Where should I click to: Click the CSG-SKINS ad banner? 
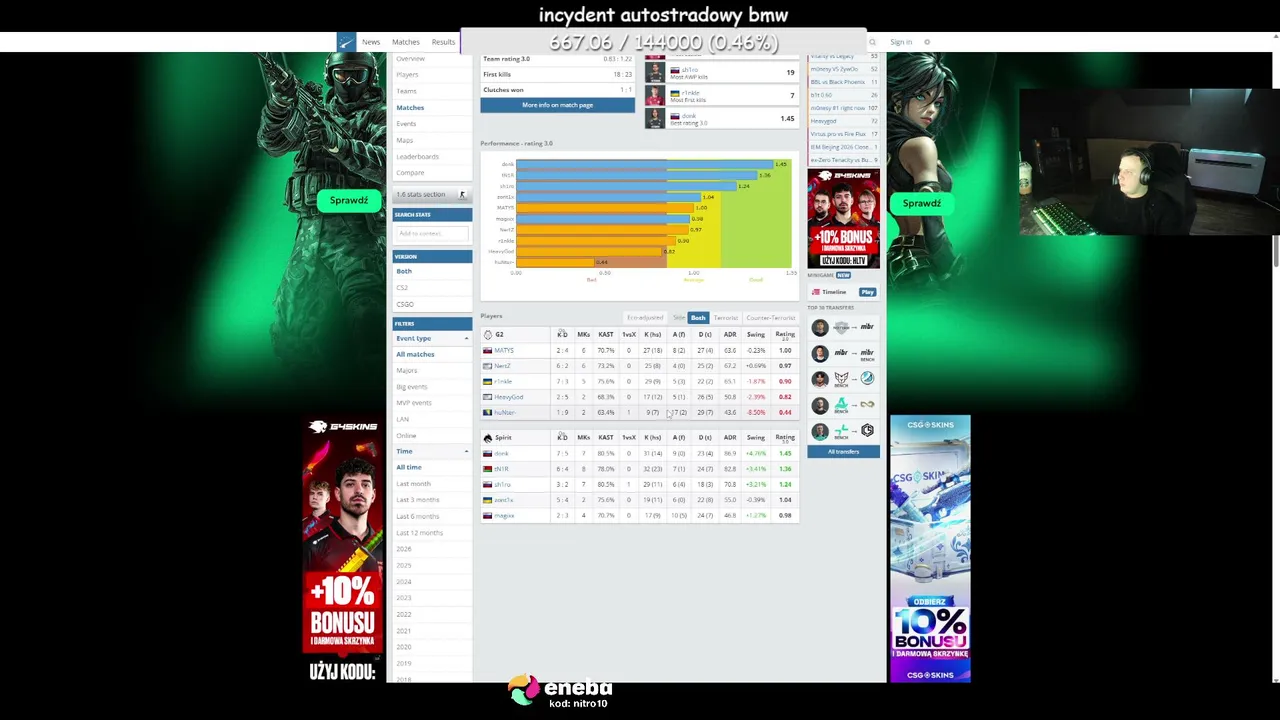(x=930, y=549)
